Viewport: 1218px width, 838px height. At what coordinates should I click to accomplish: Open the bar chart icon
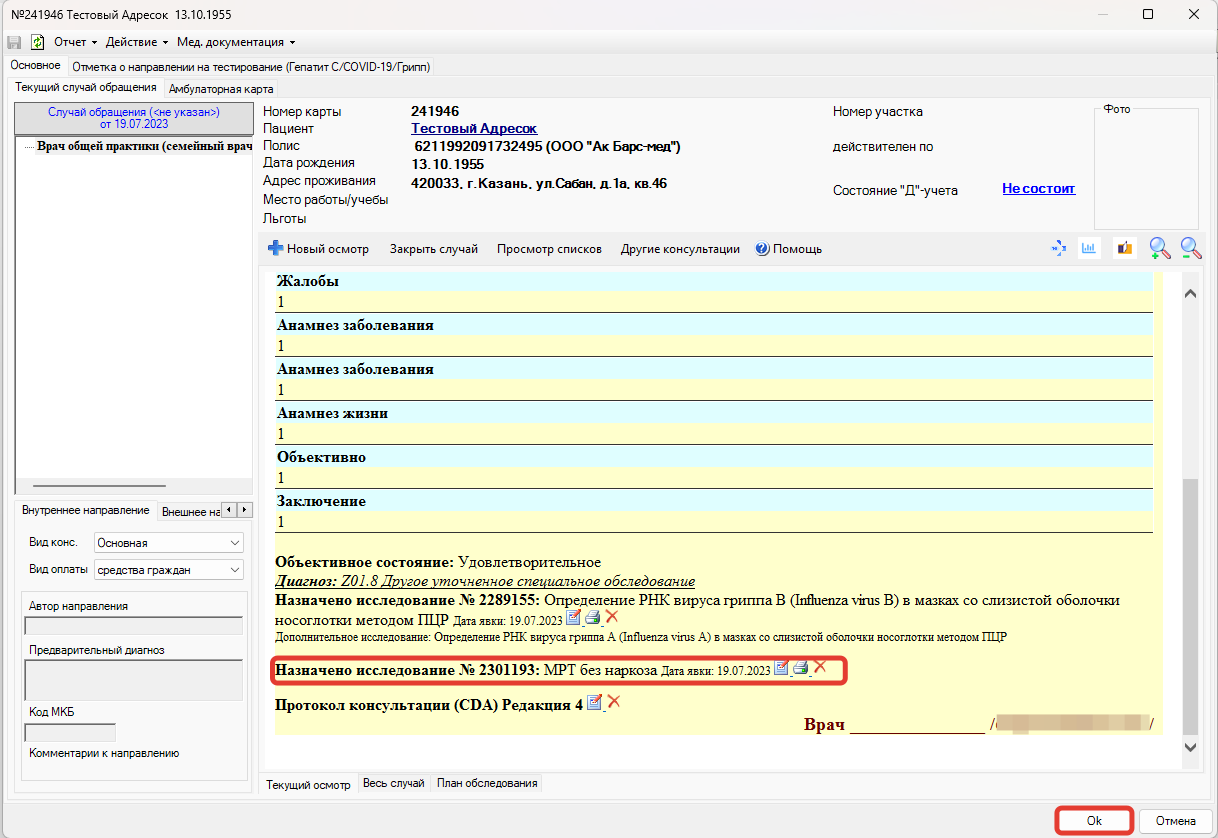(x=1089, y=248)
